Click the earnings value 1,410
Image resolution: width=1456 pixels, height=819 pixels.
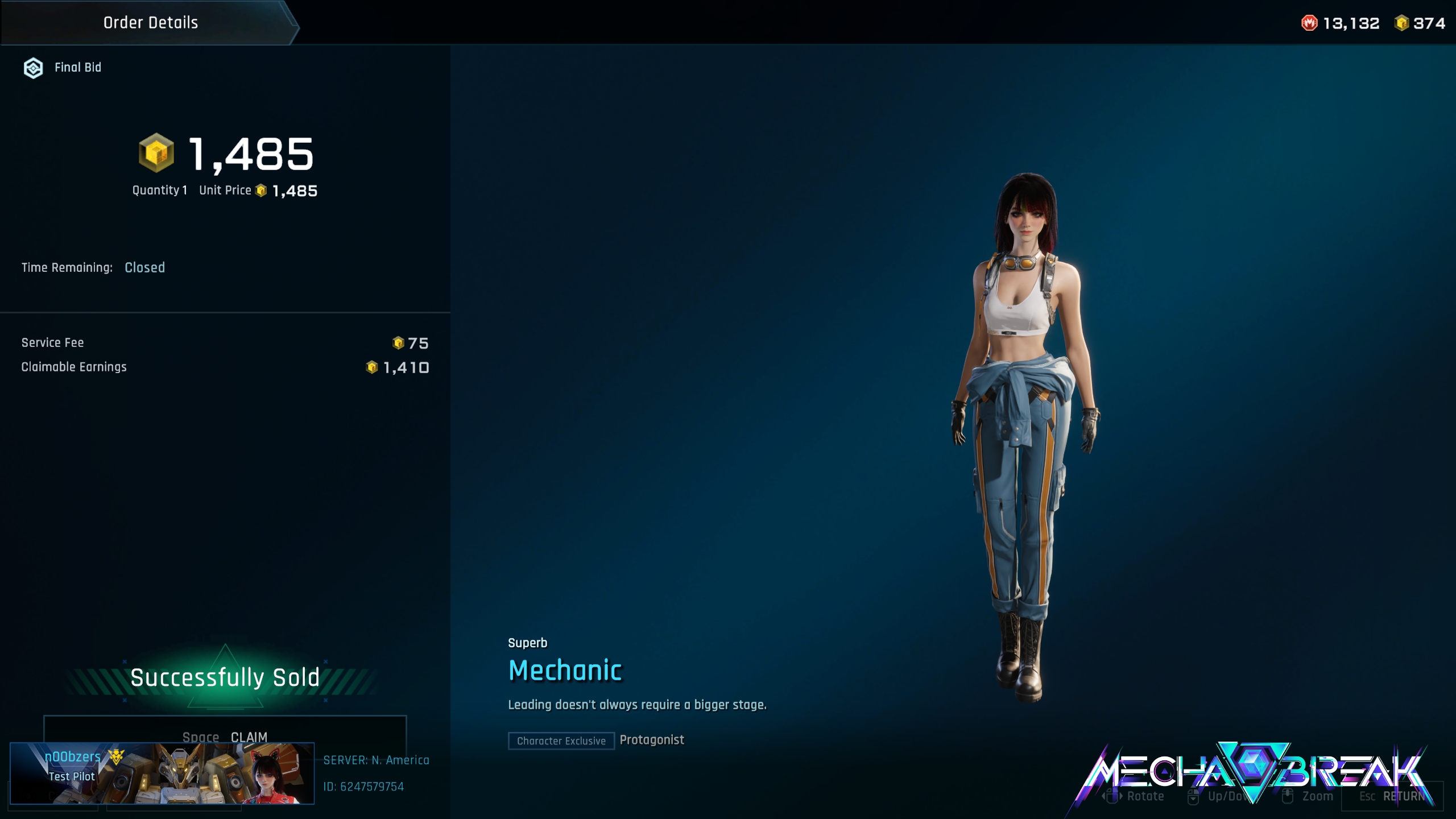pyautogui.click(x=406, y=367)
